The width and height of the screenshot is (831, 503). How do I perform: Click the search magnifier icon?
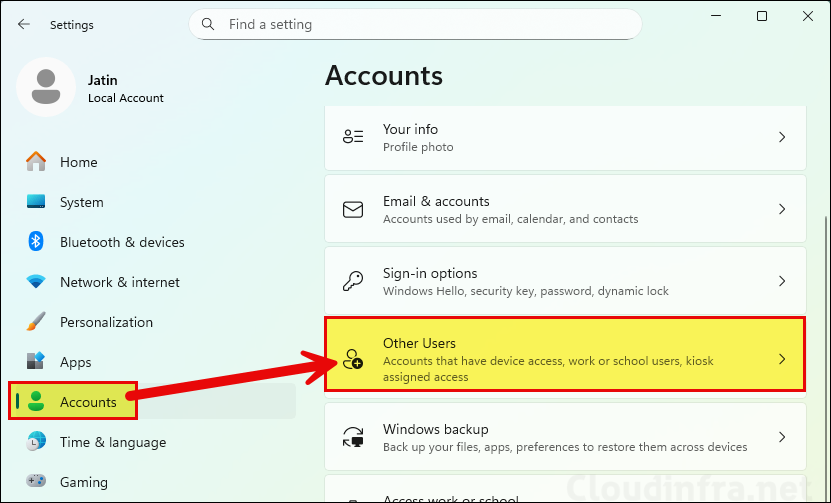coord(208,24)
